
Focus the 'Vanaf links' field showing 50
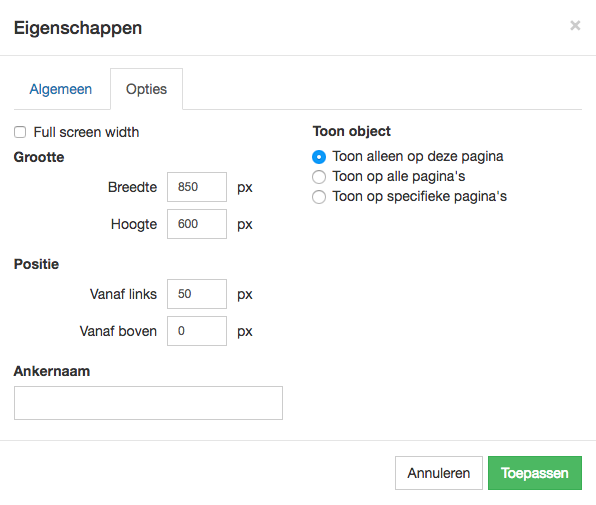197,294
